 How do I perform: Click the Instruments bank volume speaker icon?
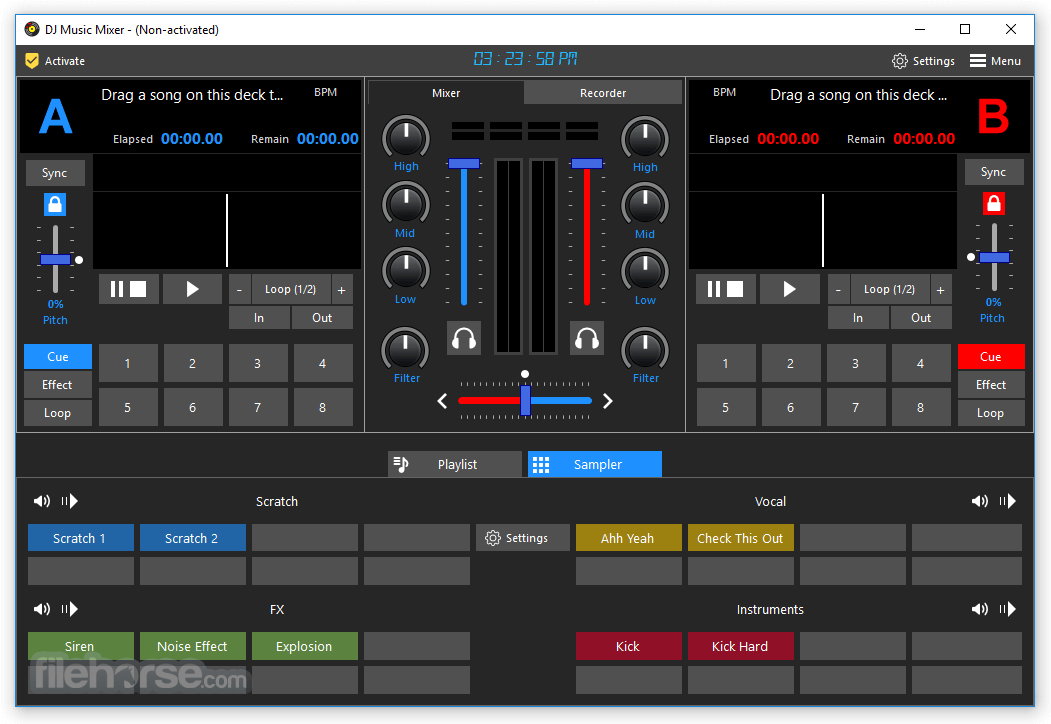click(979, 609)
